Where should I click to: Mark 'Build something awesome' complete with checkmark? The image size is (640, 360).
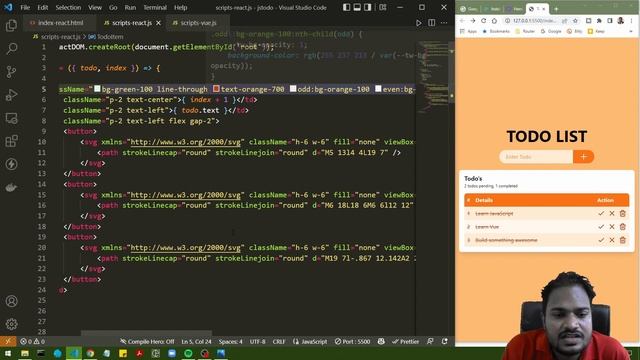coord(601,240)
